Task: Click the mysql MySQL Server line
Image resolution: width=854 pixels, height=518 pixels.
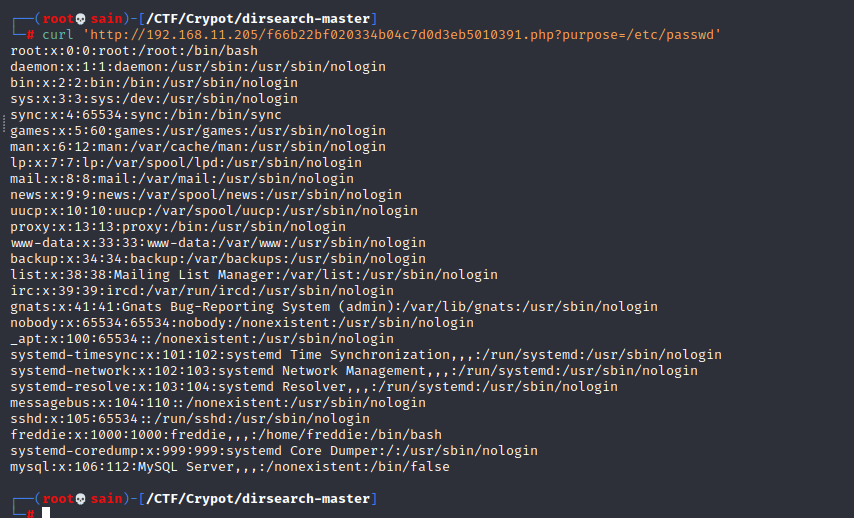Action: (x=230, y=466)
